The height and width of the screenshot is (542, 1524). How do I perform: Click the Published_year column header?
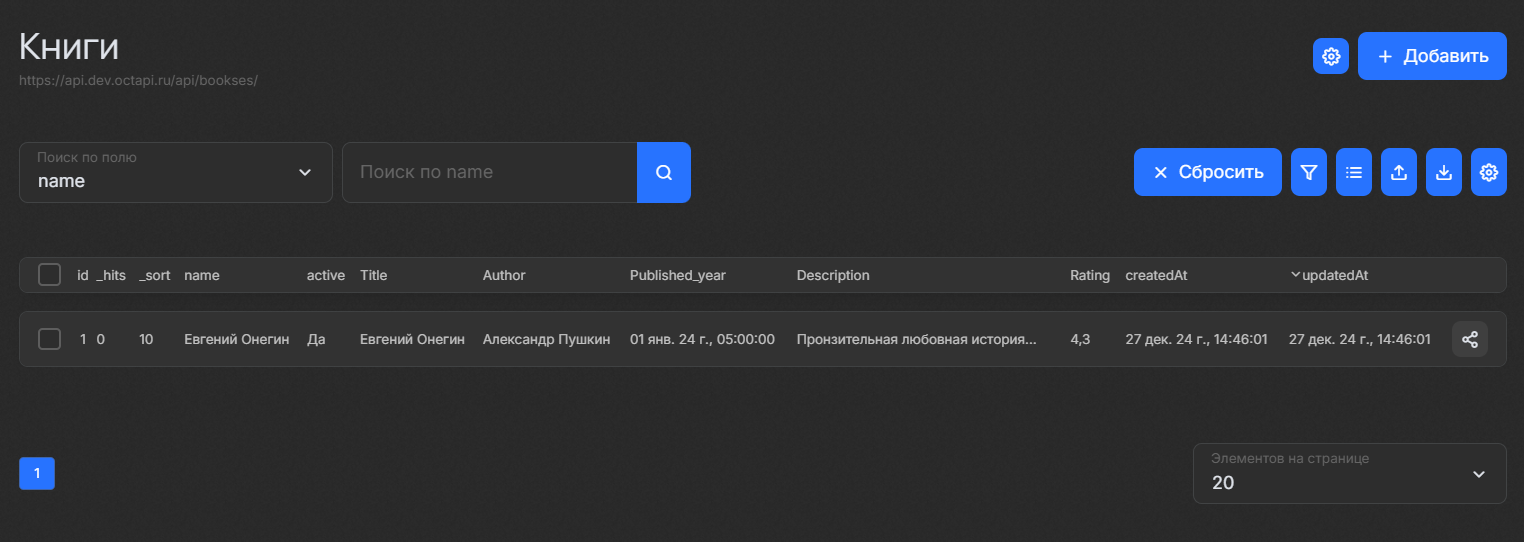click(x=677, y=275)
